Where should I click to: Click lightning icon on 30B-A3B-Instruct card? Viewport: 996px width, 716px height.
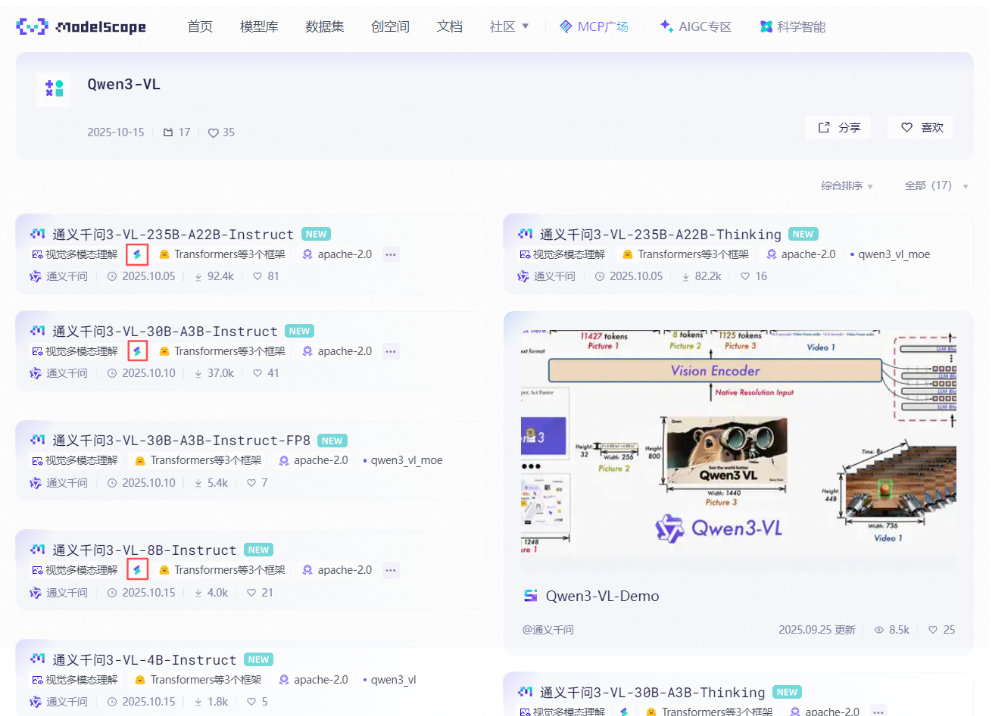[137, 351]
